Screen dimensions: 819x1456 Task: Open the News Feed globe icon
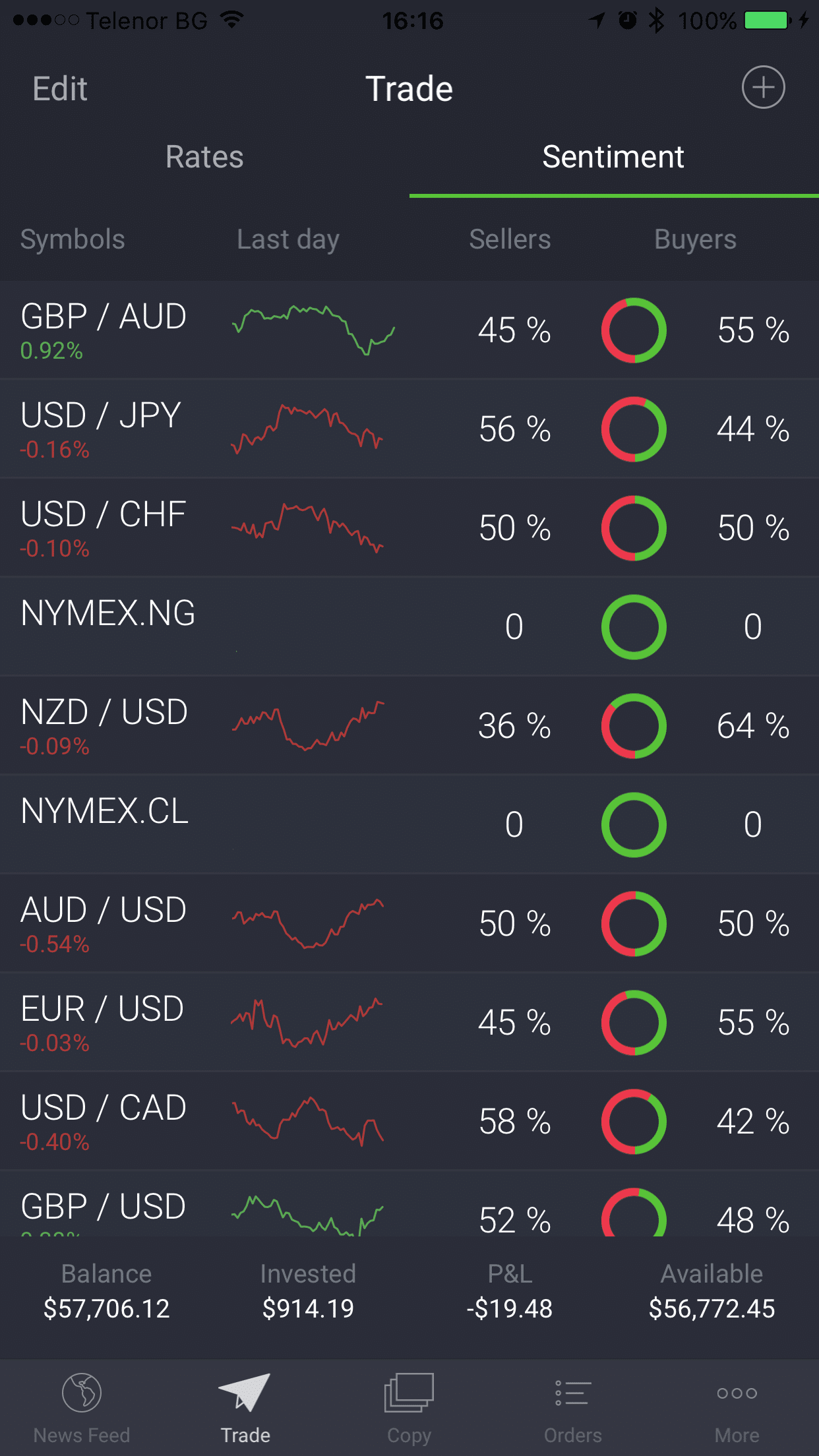coord(82,1392)
